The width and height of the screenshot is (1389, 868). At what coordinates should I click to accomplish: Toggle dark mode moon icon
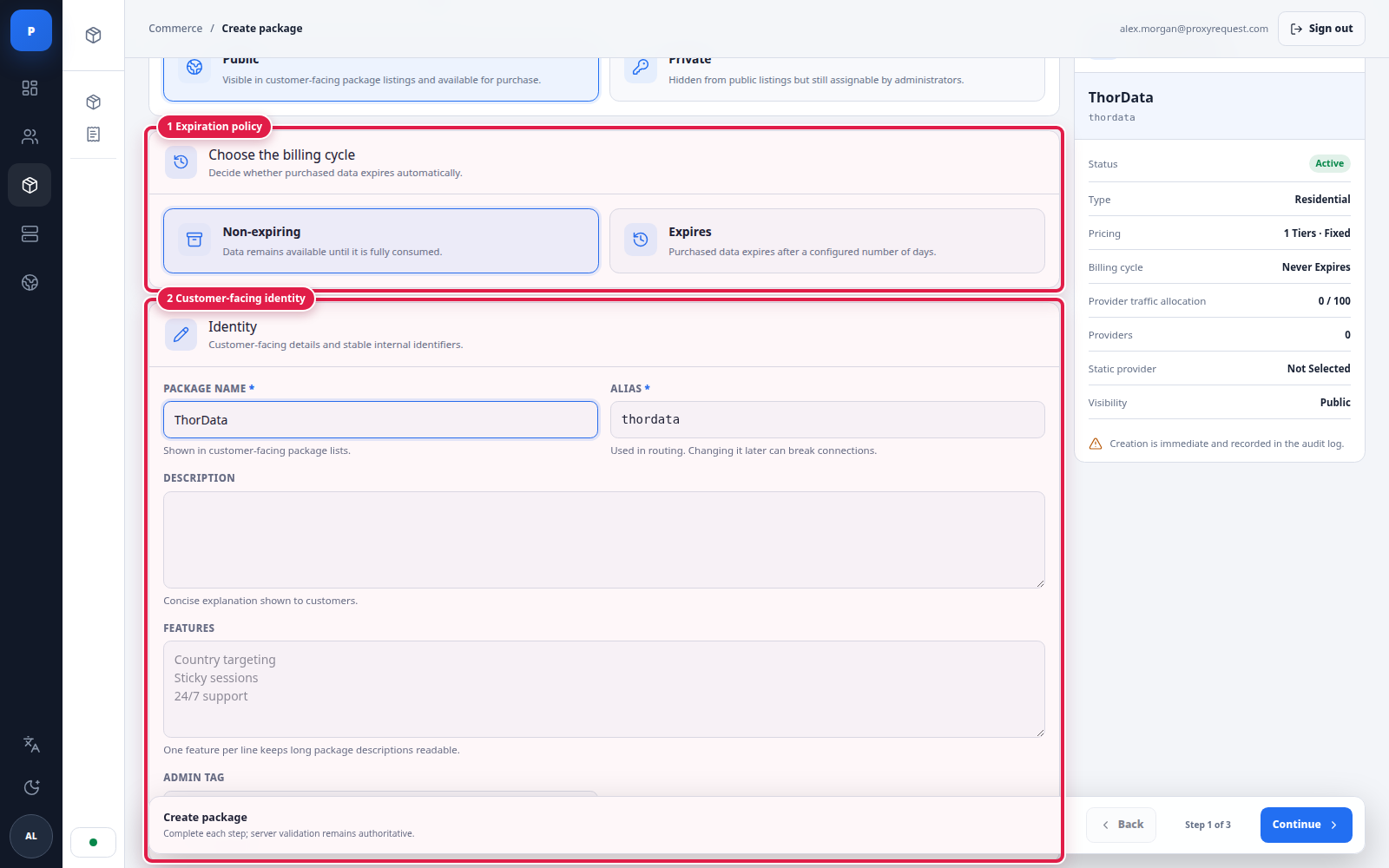pyautogui.click(x=31, y=787)
